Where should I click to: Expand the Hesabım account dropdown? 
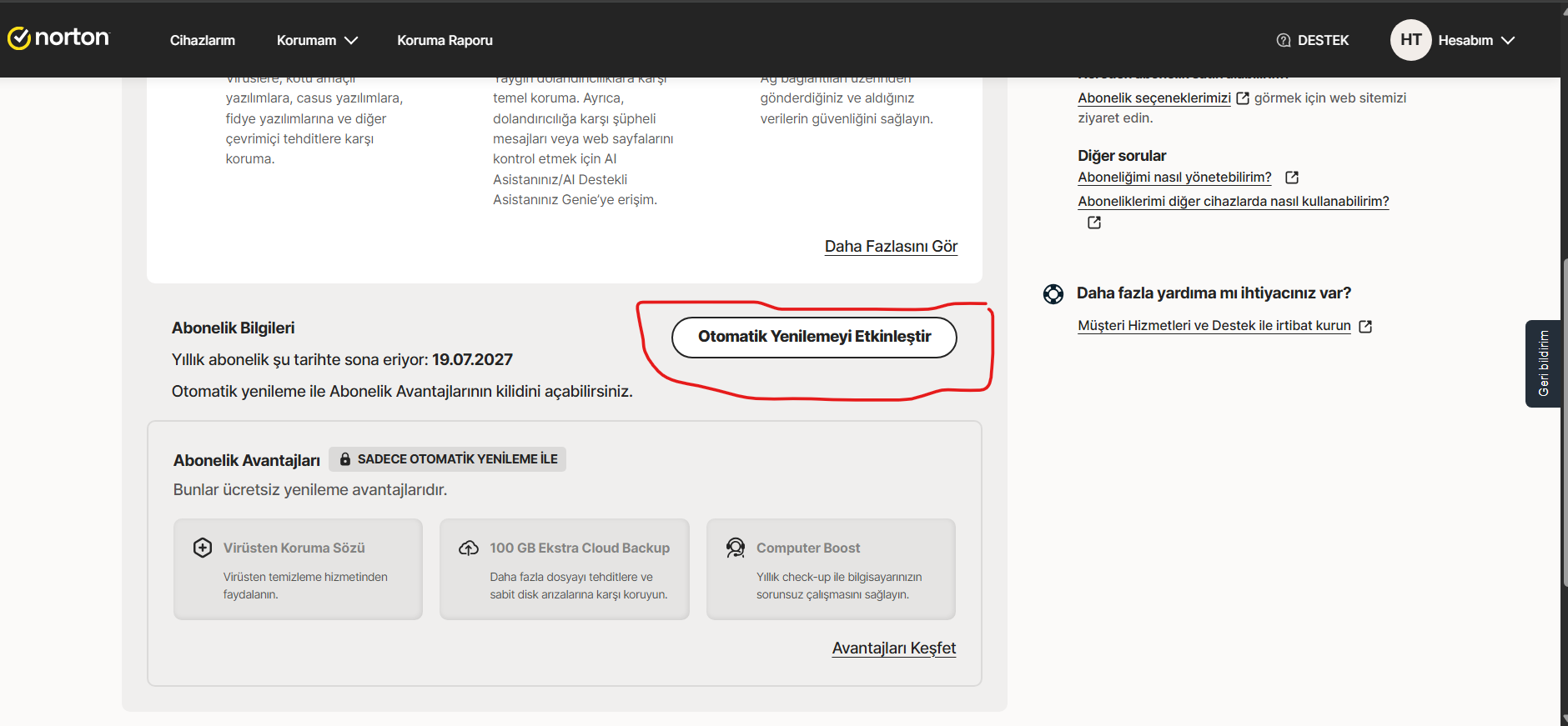click(1476, 40)
